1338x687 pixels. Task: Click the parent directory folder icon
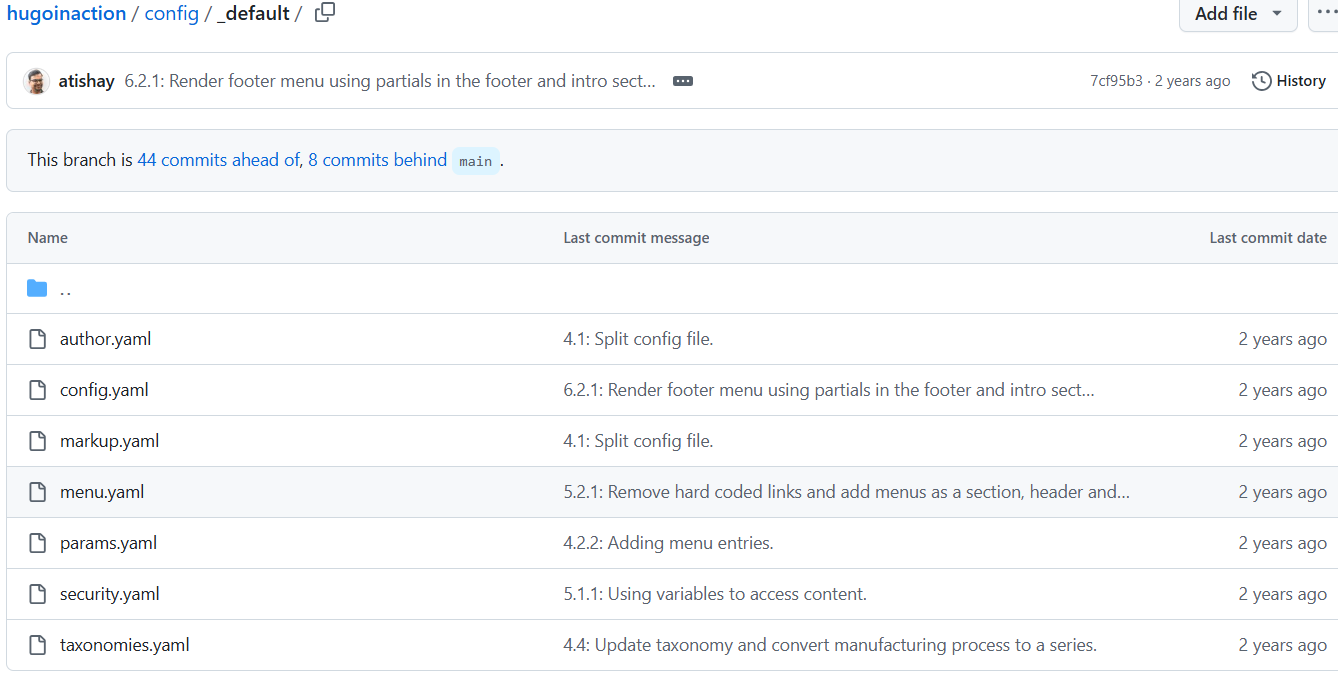[38, 289]
